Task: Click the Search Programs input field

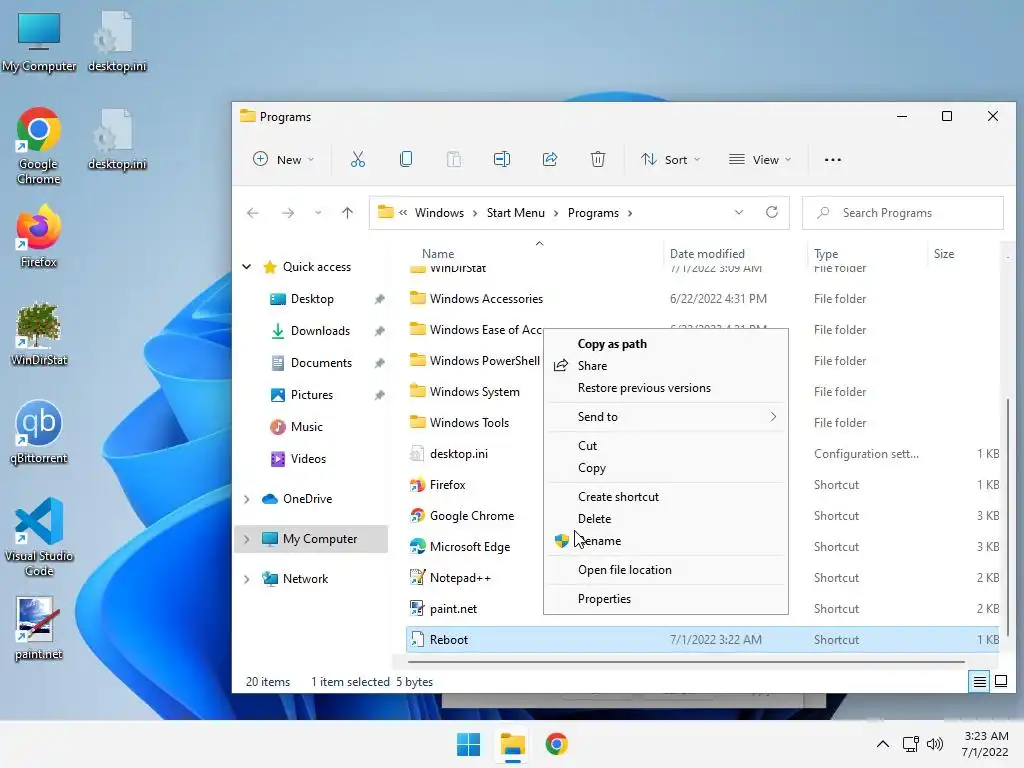Action: point(903,213)
